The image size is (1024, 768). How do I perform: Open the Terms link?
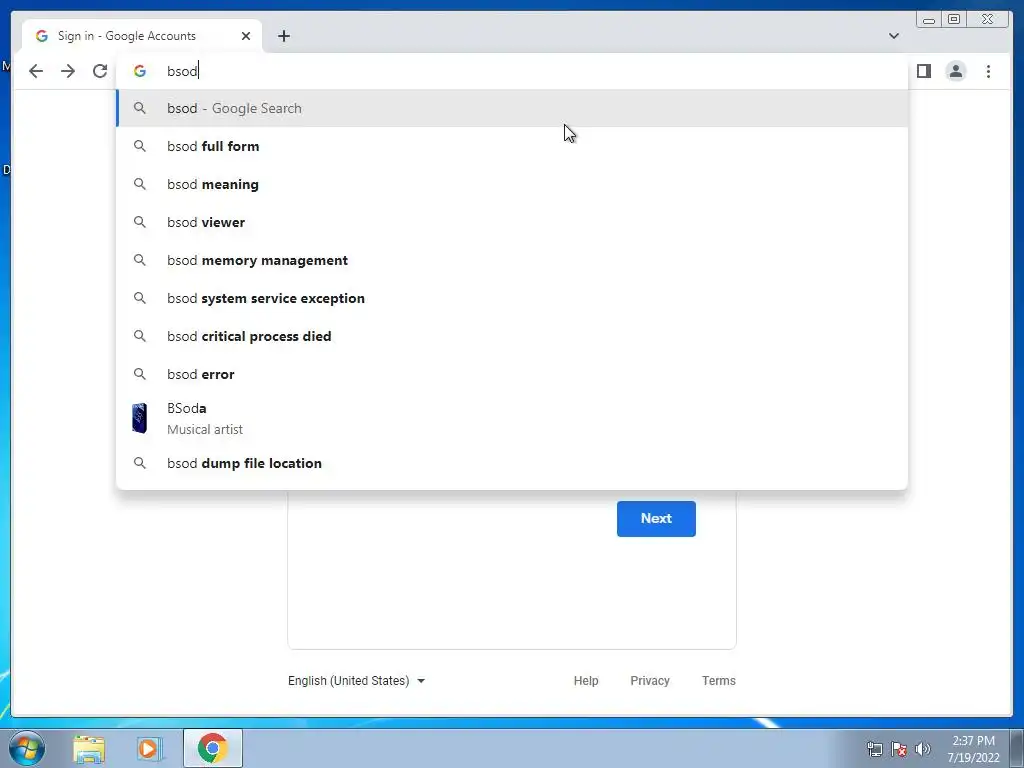click(x=718, y=680)
